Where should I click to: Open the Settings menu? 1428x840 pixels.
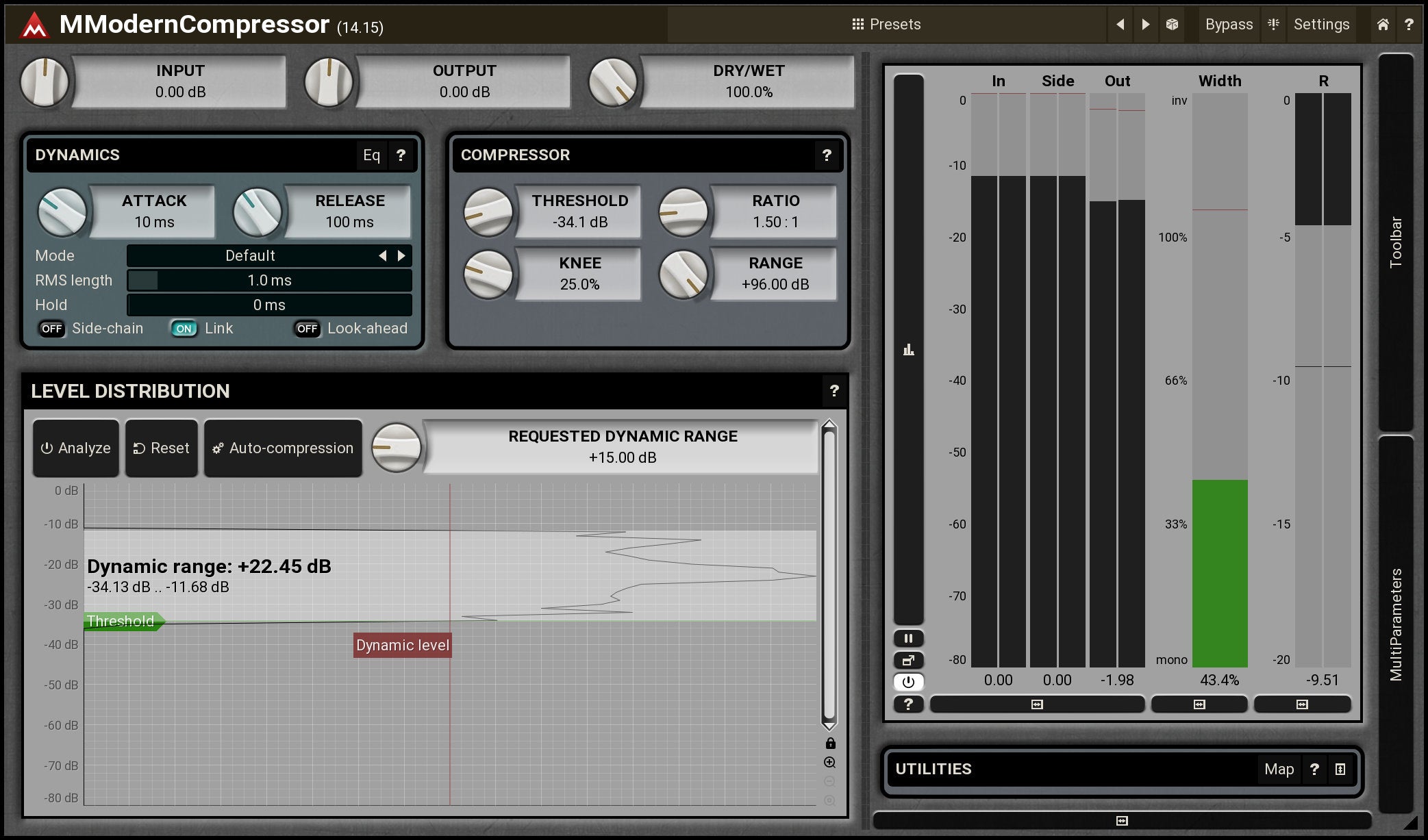(1320, 25)
